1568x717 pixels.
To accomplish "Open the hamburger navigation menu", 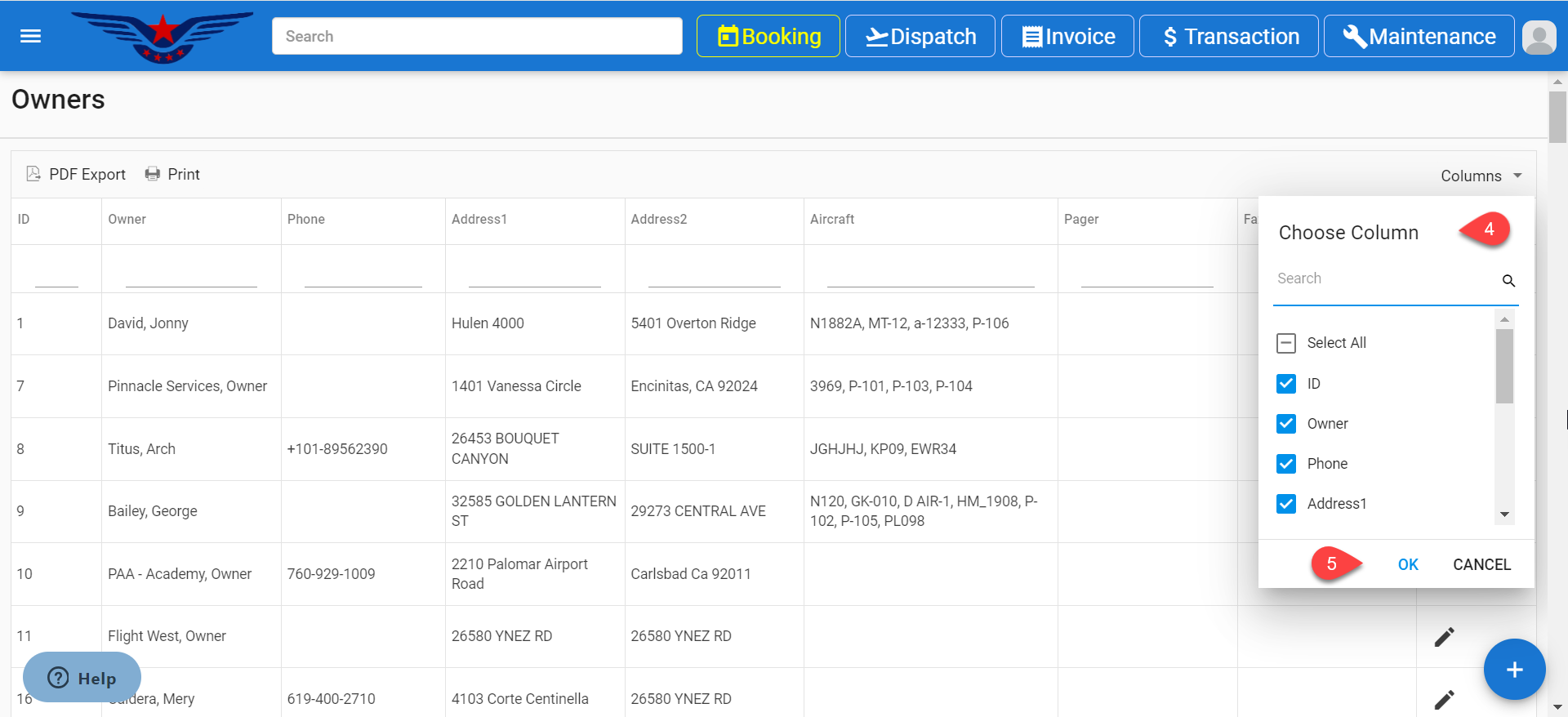I will (x=30, y=36).
